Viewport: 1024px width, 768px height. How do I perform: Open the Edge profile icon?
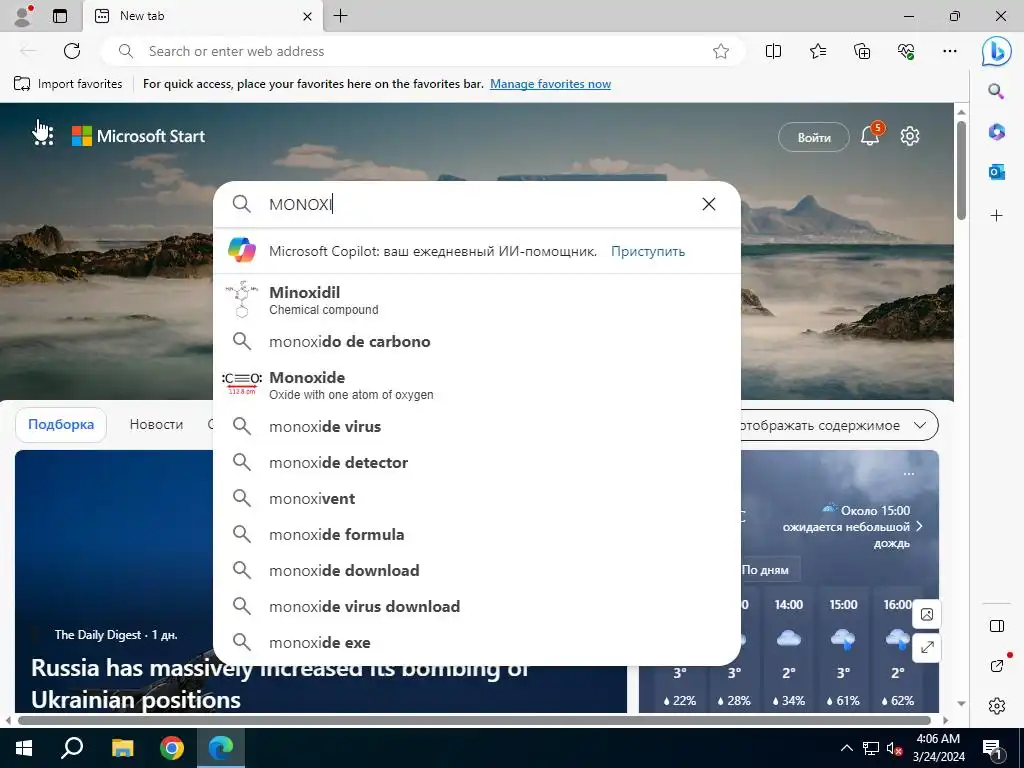[24, 16]
